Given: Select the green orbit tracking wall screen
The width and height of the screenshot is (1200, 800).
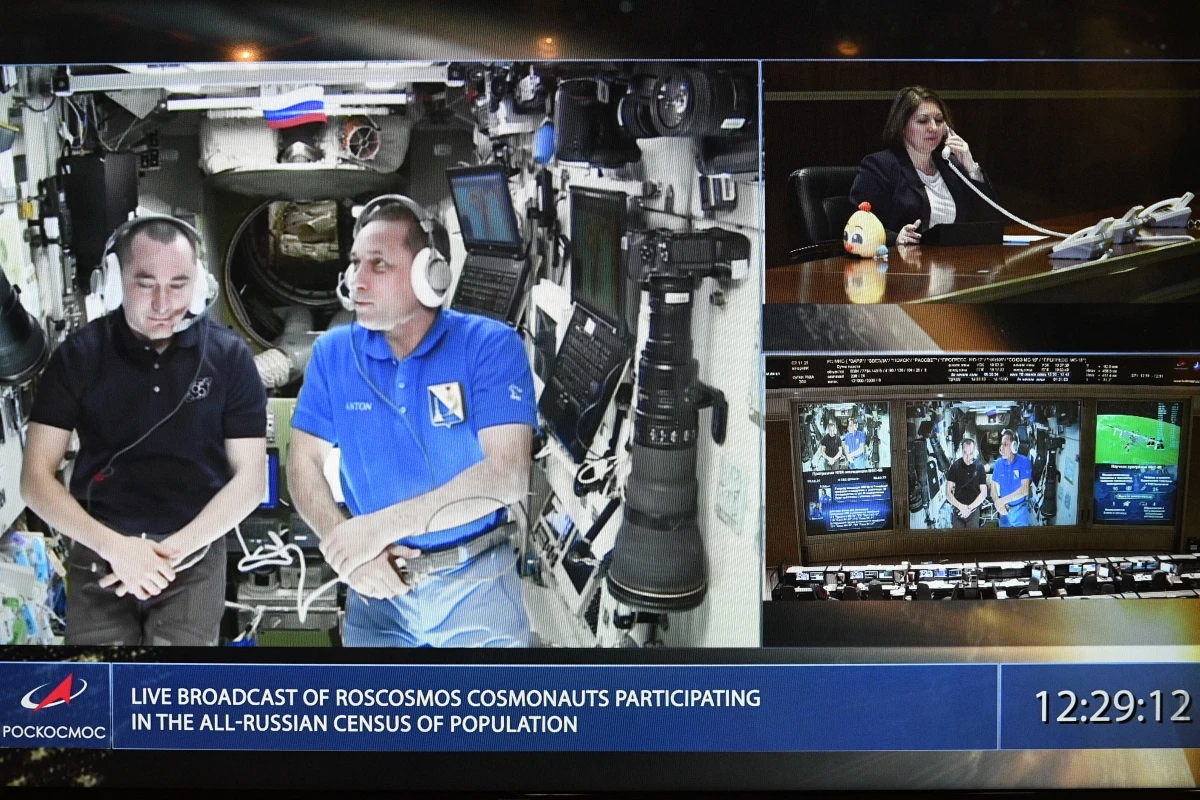Looking at the screenshot, I should click(x=1137, y=460).
